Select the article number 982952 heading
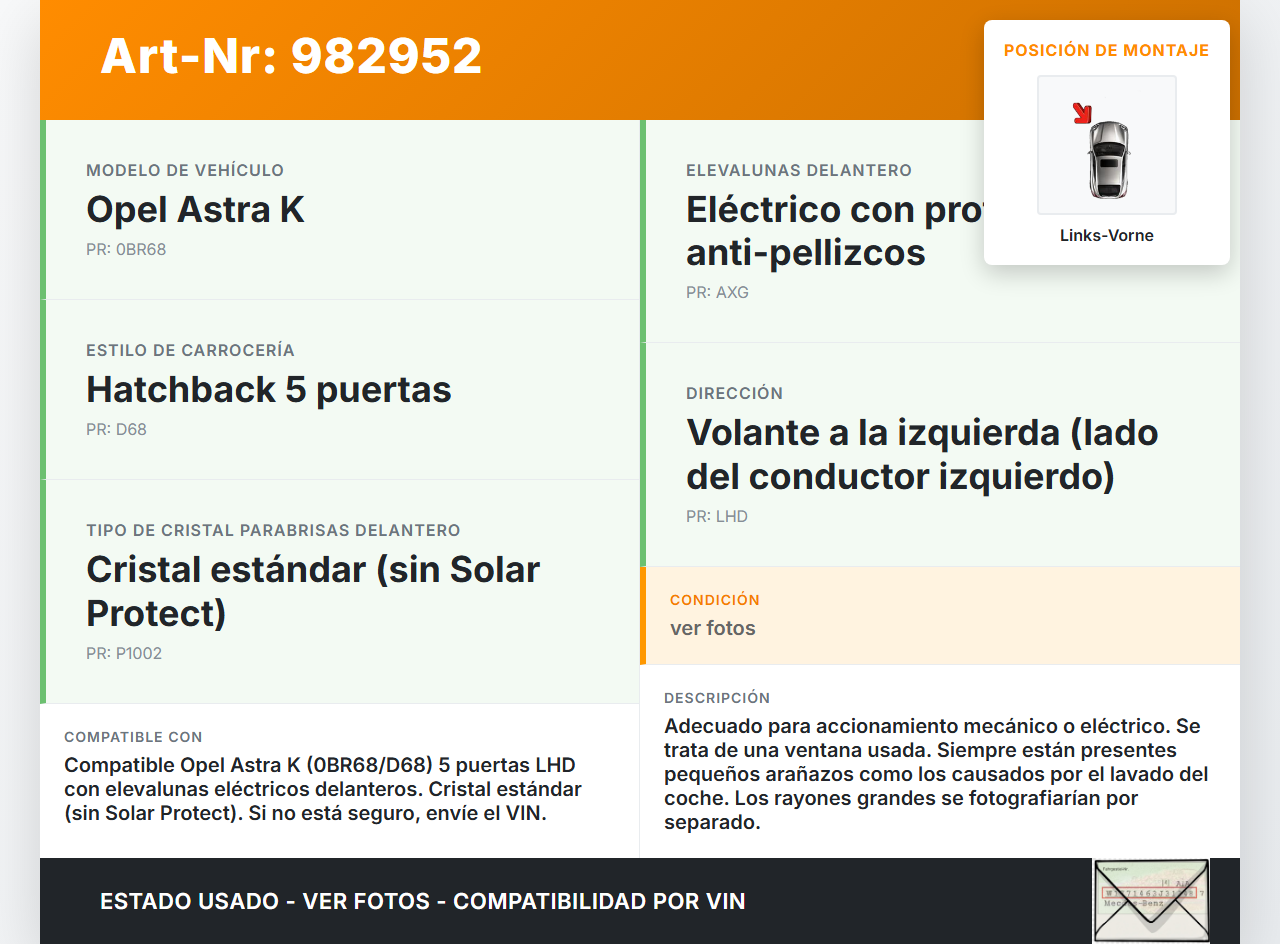The image size is (1280, 944). click(291, 56)
